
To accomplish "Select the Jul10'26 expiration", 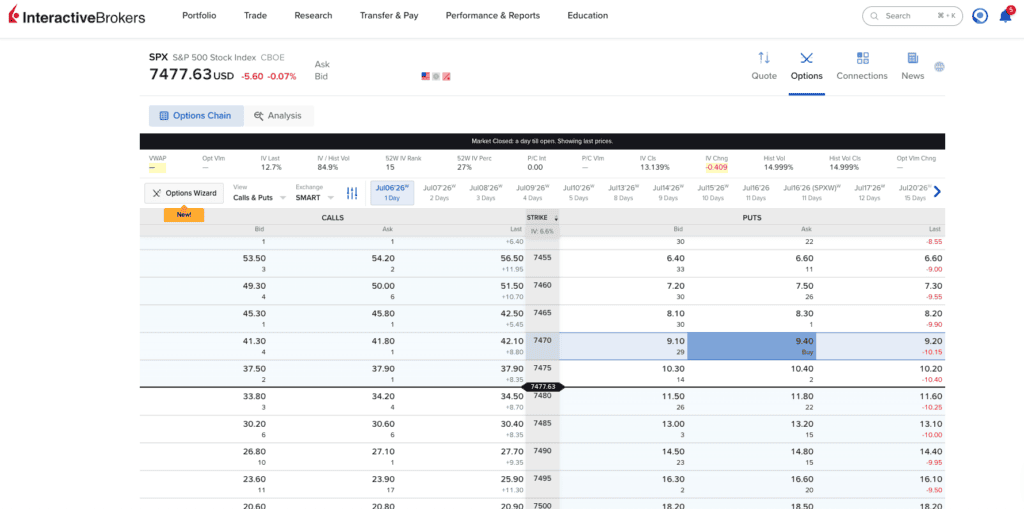I will click(x=579, y=192).
